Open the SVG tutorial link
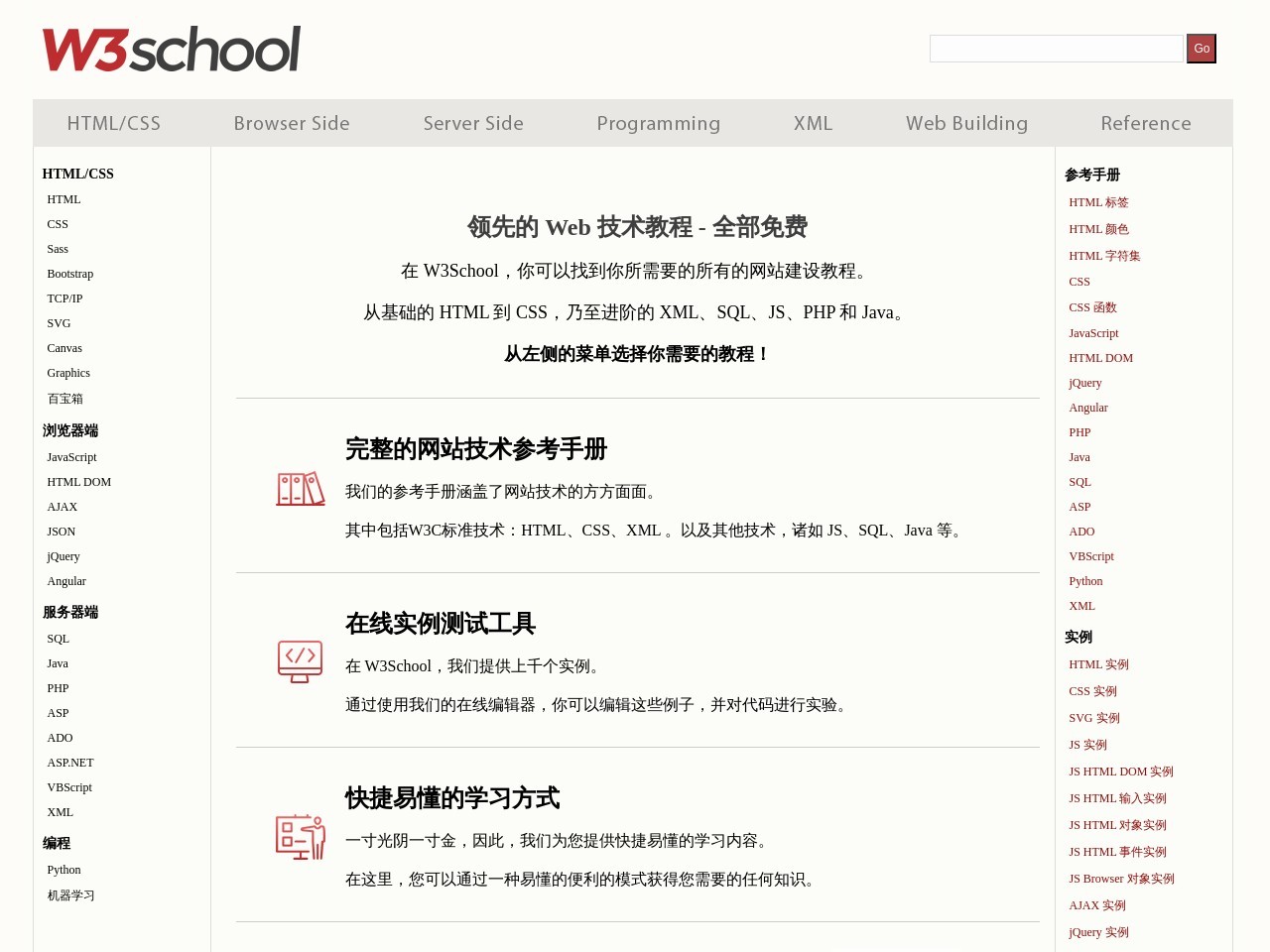 click(x=59, y=323)
